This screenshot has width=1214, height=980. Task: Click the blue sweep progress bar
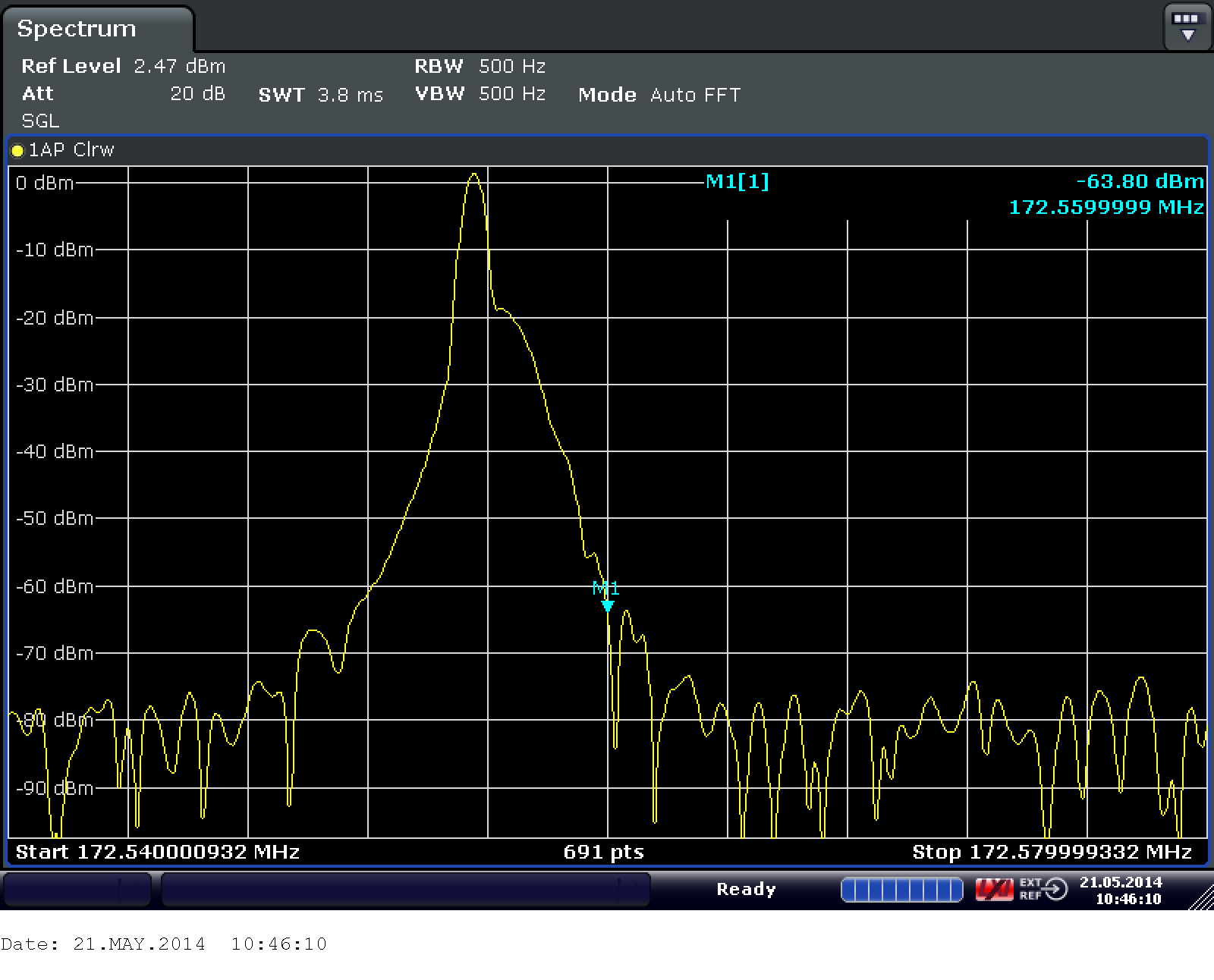click(x=901, y=889)
